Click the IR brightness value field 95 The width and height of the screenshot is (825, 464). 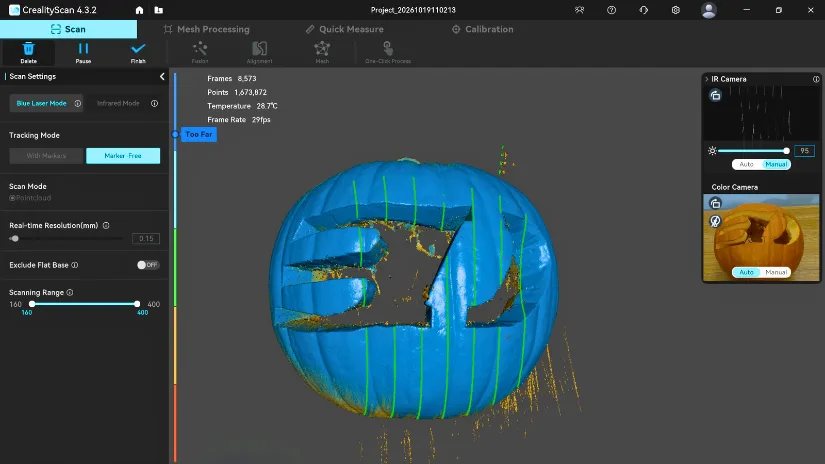804,151
